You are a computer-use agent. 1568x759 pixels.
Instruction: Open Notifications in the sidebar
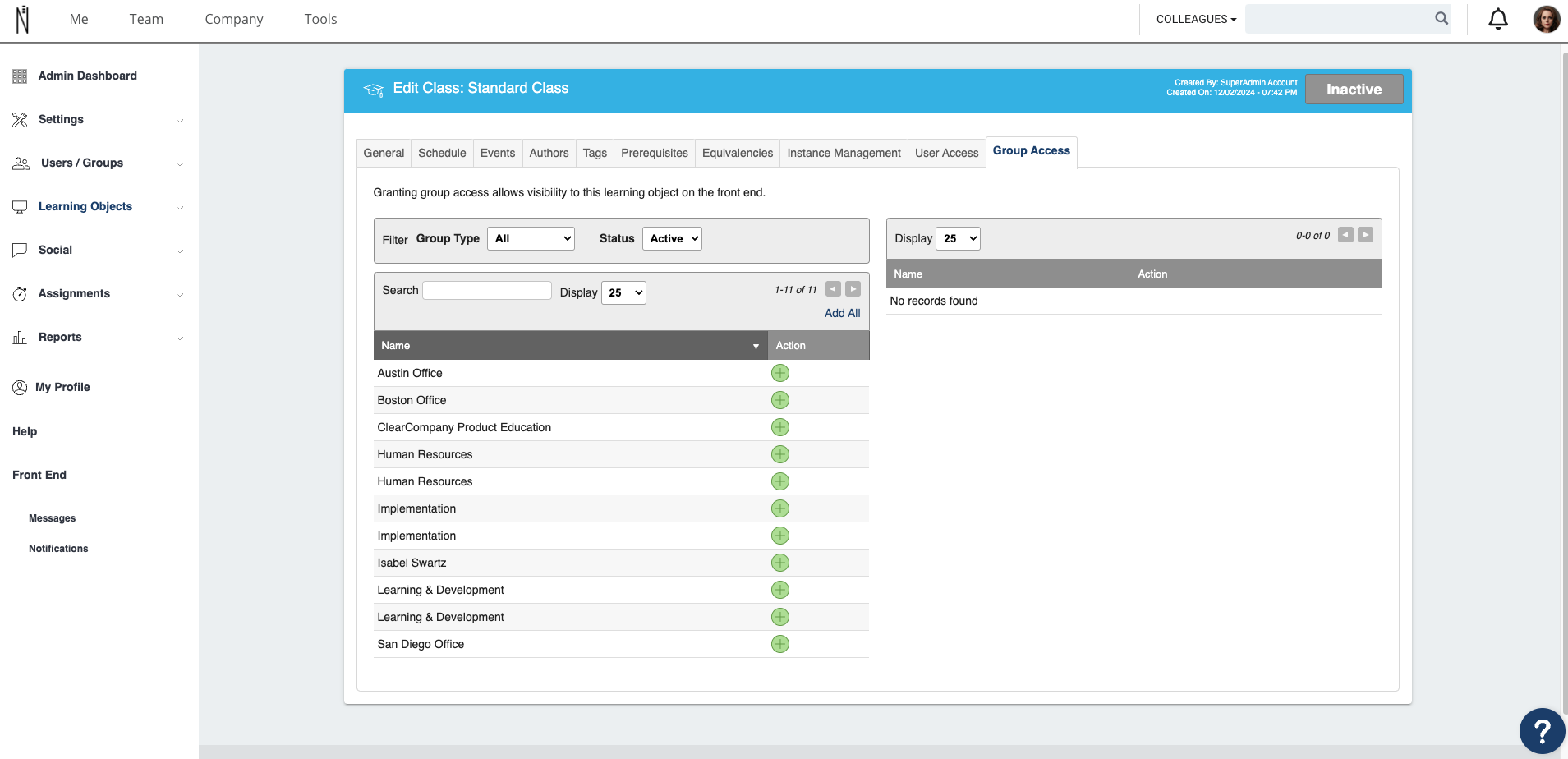tap(58, 549)
